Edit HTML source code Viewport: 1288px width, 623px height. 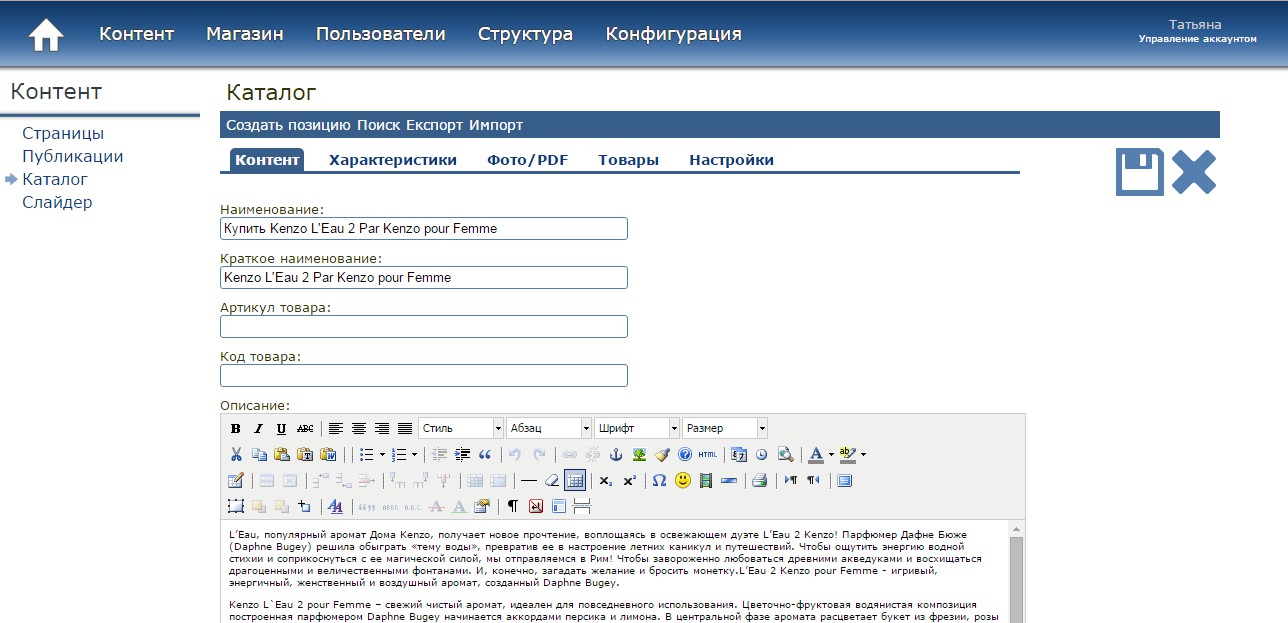click(x=707, y=454)
